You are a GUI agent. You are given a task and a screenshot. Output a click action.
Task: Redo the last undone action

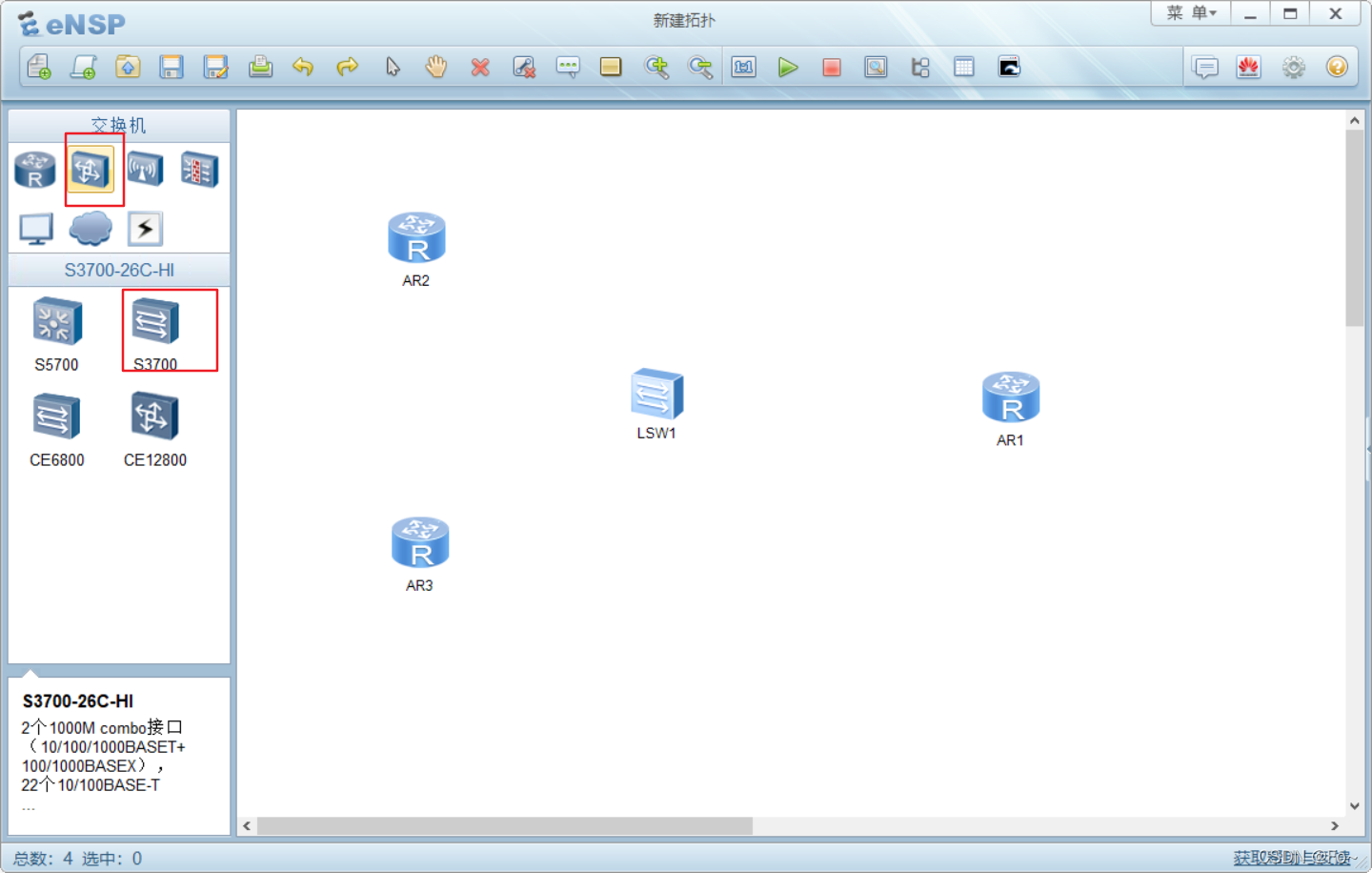point(348,67)
